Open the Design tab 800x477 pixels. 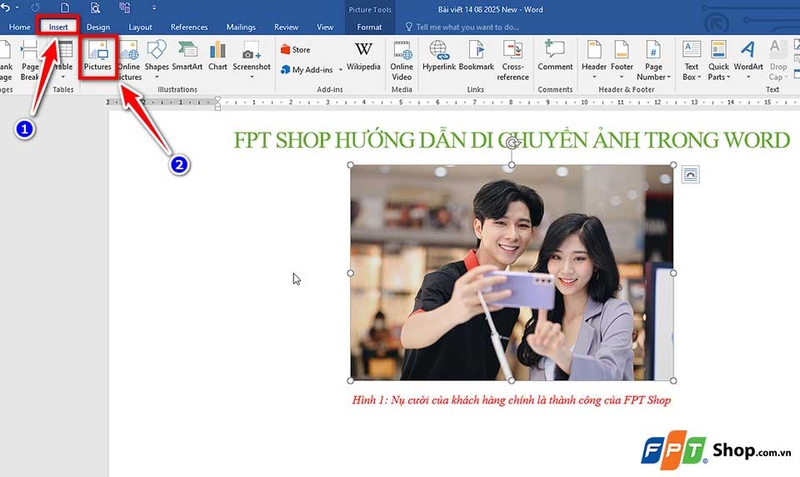point(98,27)
